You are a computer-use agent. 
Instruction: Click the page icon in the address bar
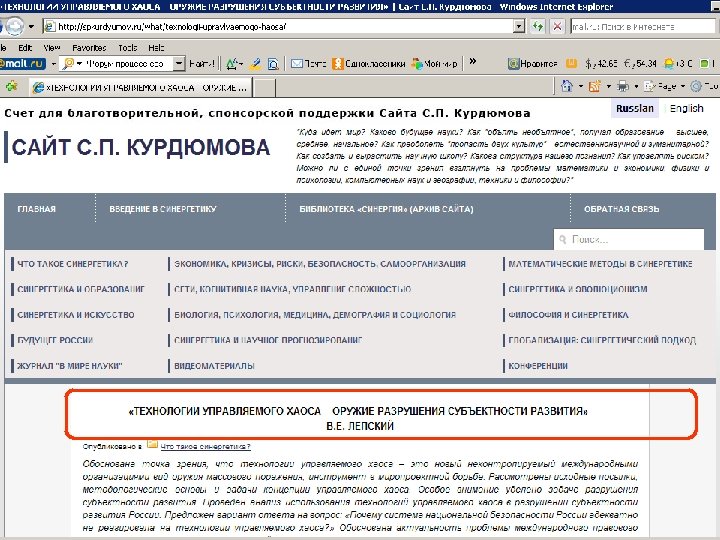pos(50,27)
